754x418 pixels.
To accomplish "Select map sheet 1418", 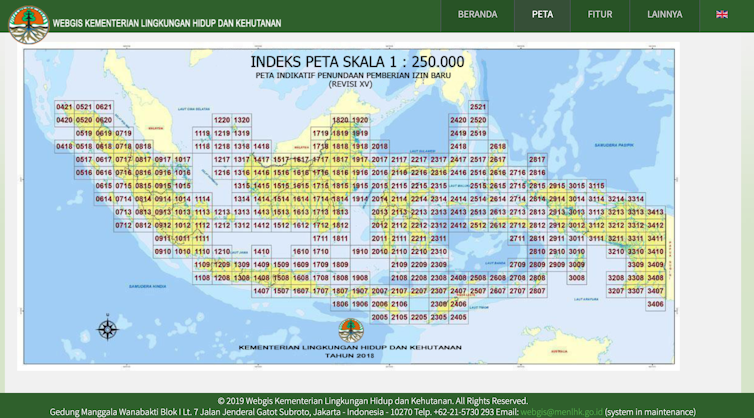I will pos(261,146).
